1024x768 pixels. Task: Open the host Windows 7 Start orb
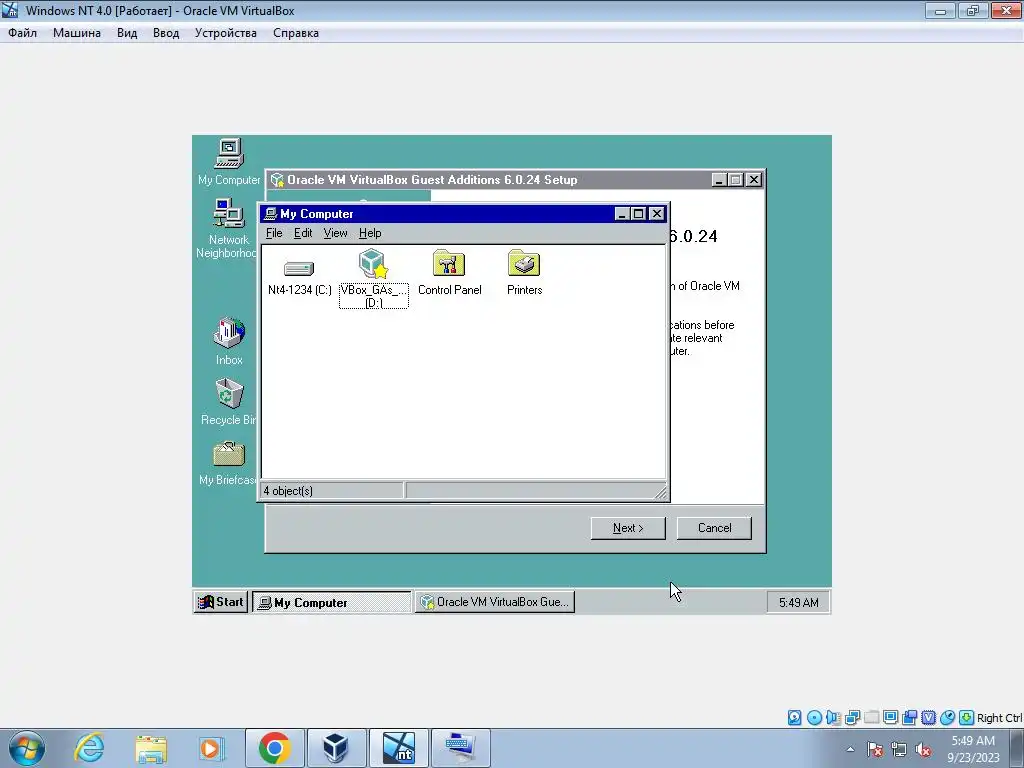point(27,748)
